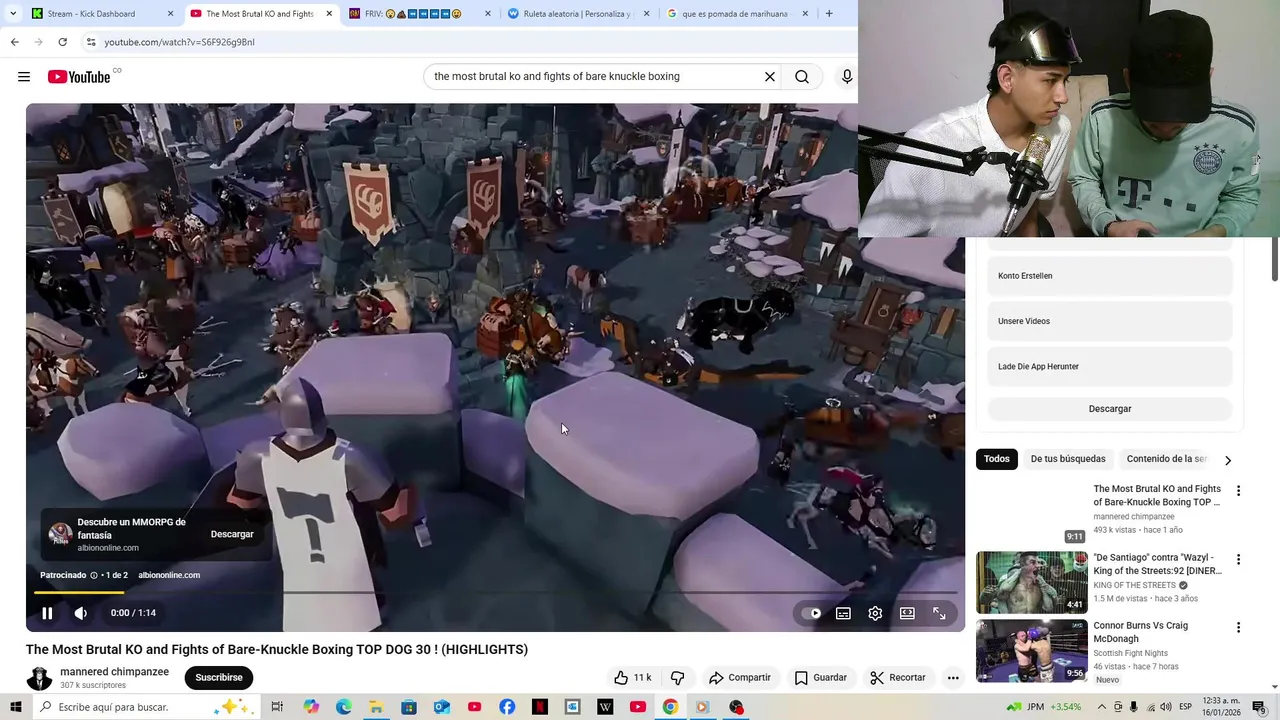Pause the video playback

[47, 613]
